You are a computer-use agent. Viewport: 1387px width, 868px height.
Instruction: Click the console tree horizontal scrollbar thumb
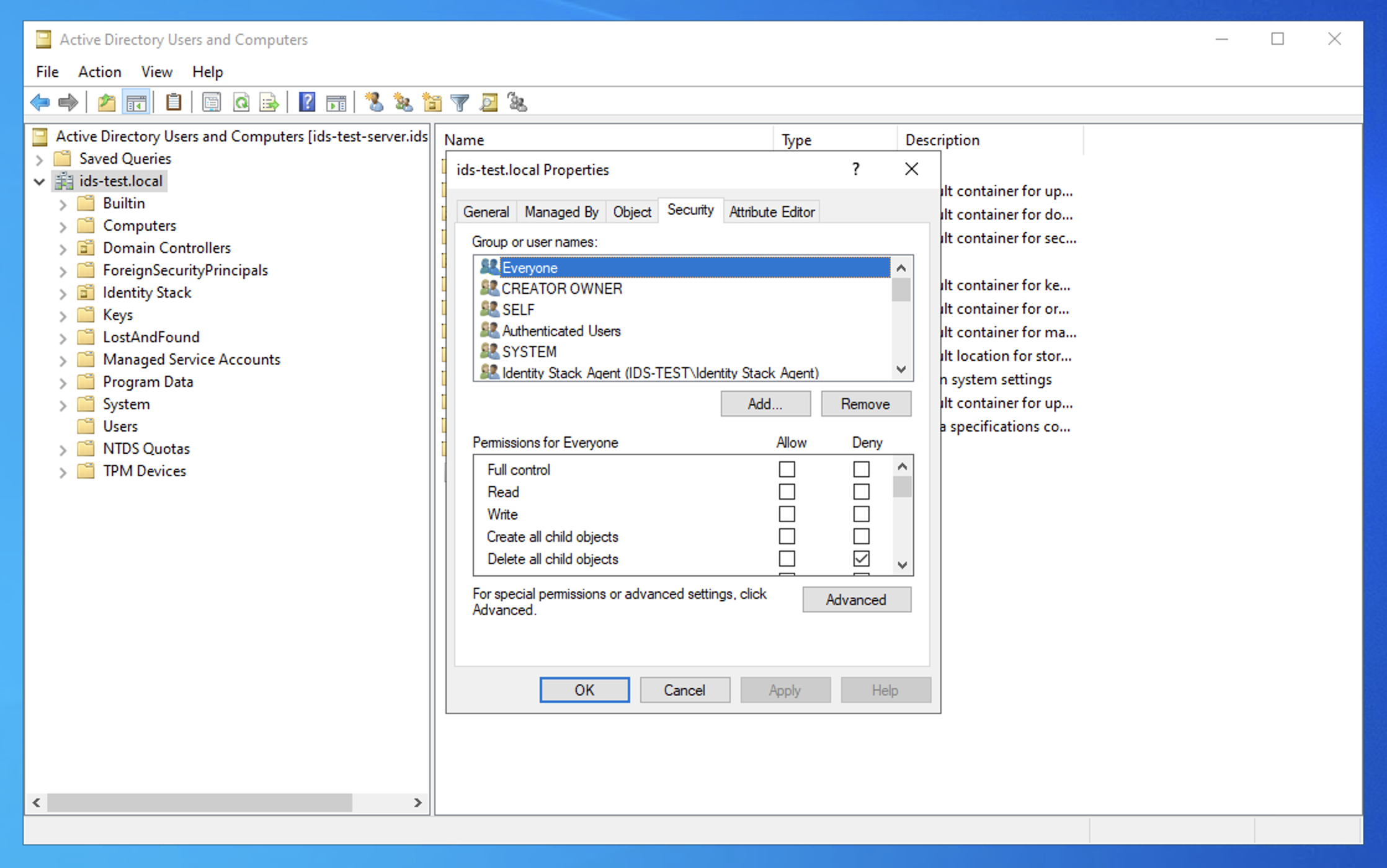click(200, 802)
